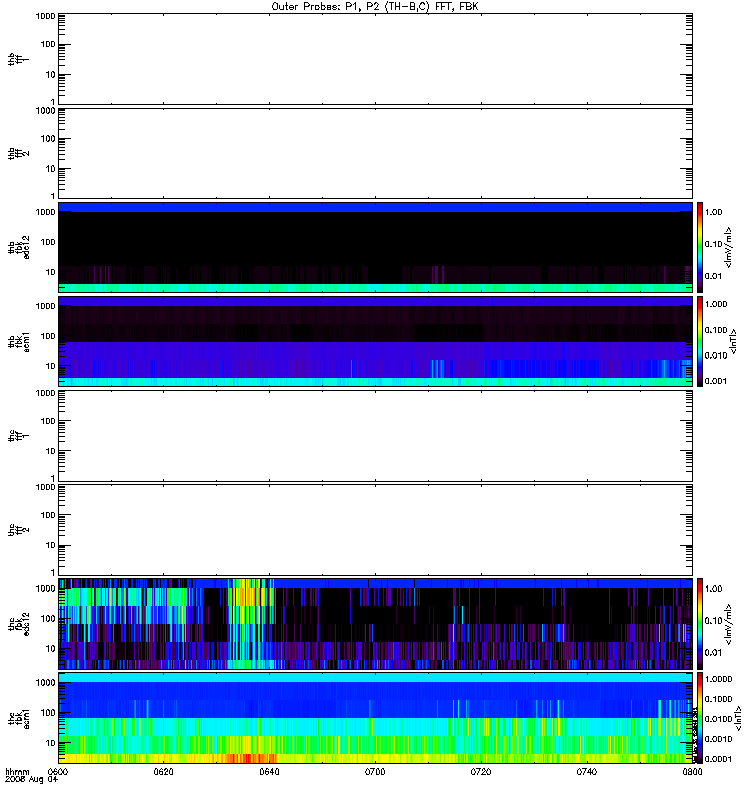
Task: Click the <|mV/m|> unit label of thc edc12
Action: (728, 624)
